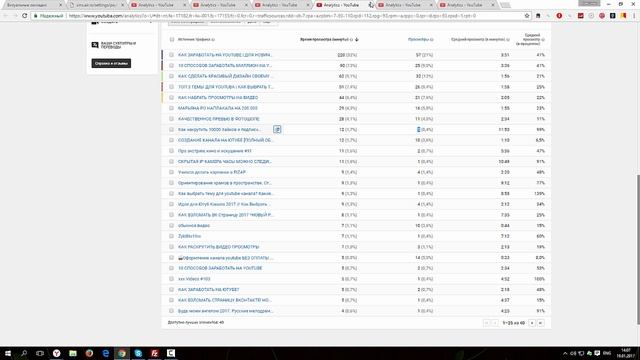The width and height of the screenshot is (640, 360).
Task: Switch to Chrome taskbar icon
Action: pyautogui.click(x=122, y=353)
